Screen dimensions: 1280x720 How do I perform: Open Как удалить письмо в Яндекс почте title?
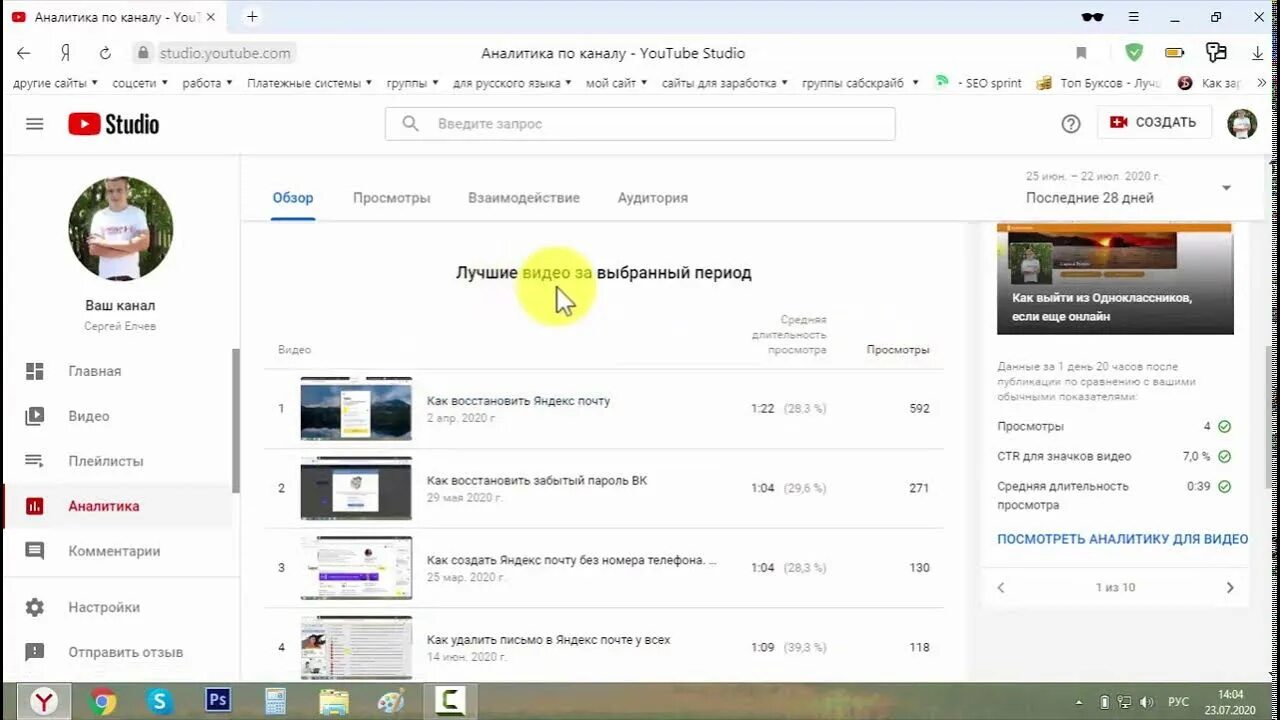[x=548, y=640]
